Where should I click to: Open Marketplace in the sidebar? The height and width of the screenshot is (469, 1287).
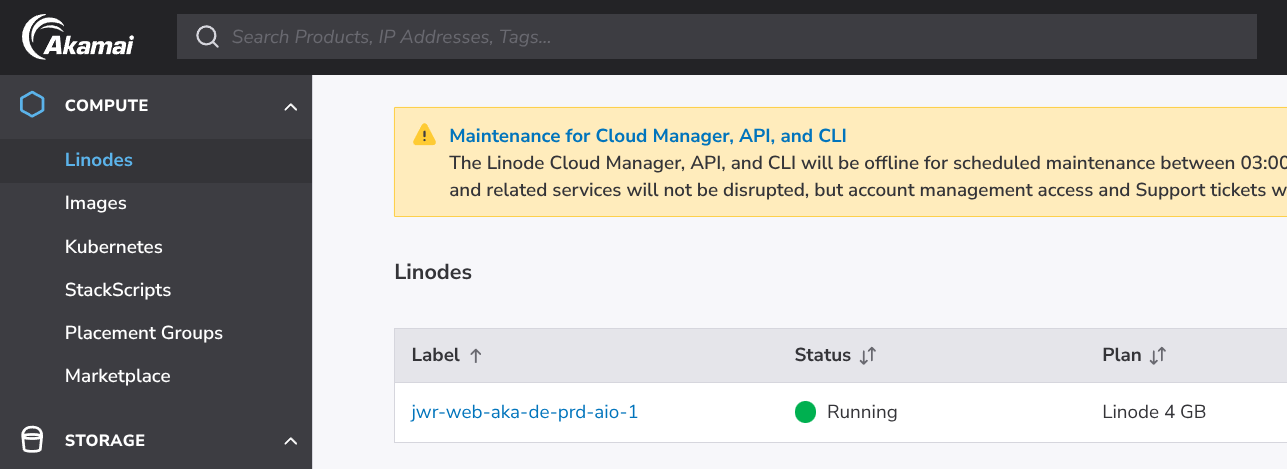[118, 376]
